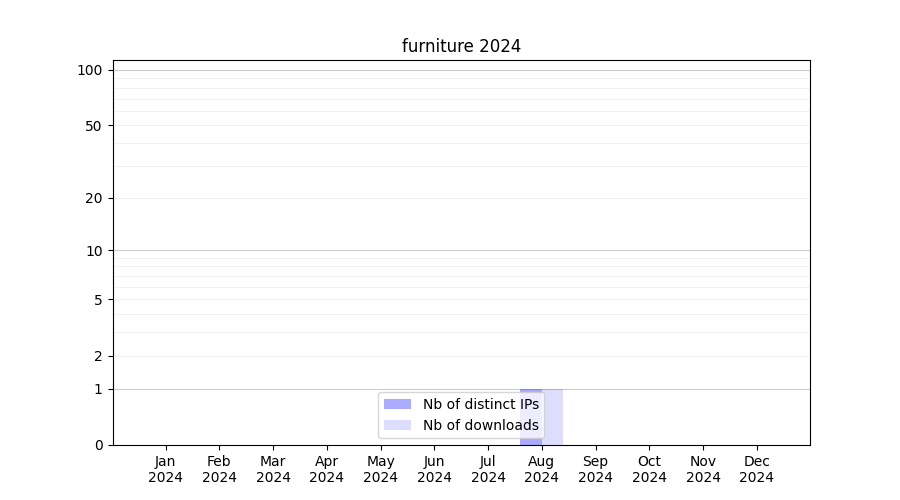Pick the Jul 2024 x-axis label
The width and height of the screenshot is (900, 500).
point(488,469)
